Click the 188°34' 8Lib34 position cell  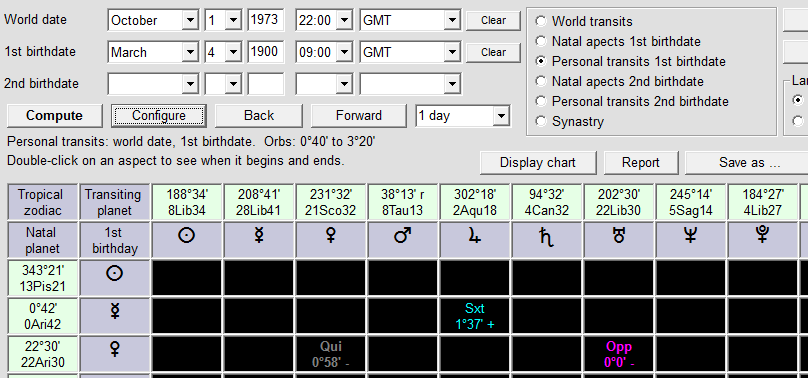pos(187,202)
